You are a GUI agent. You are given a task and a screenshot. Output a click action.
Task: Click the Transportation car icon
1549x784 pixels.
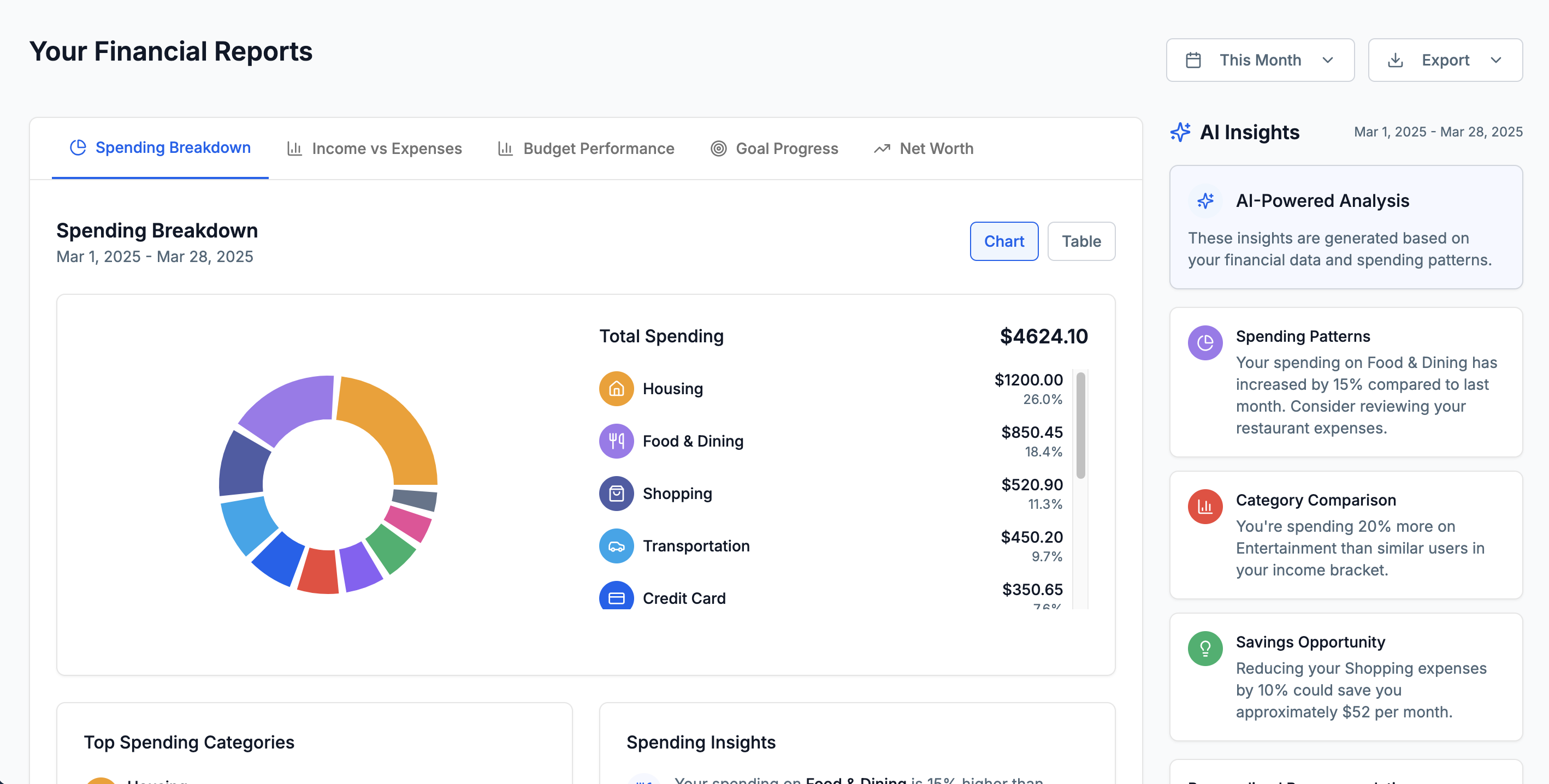click(616, 546)
